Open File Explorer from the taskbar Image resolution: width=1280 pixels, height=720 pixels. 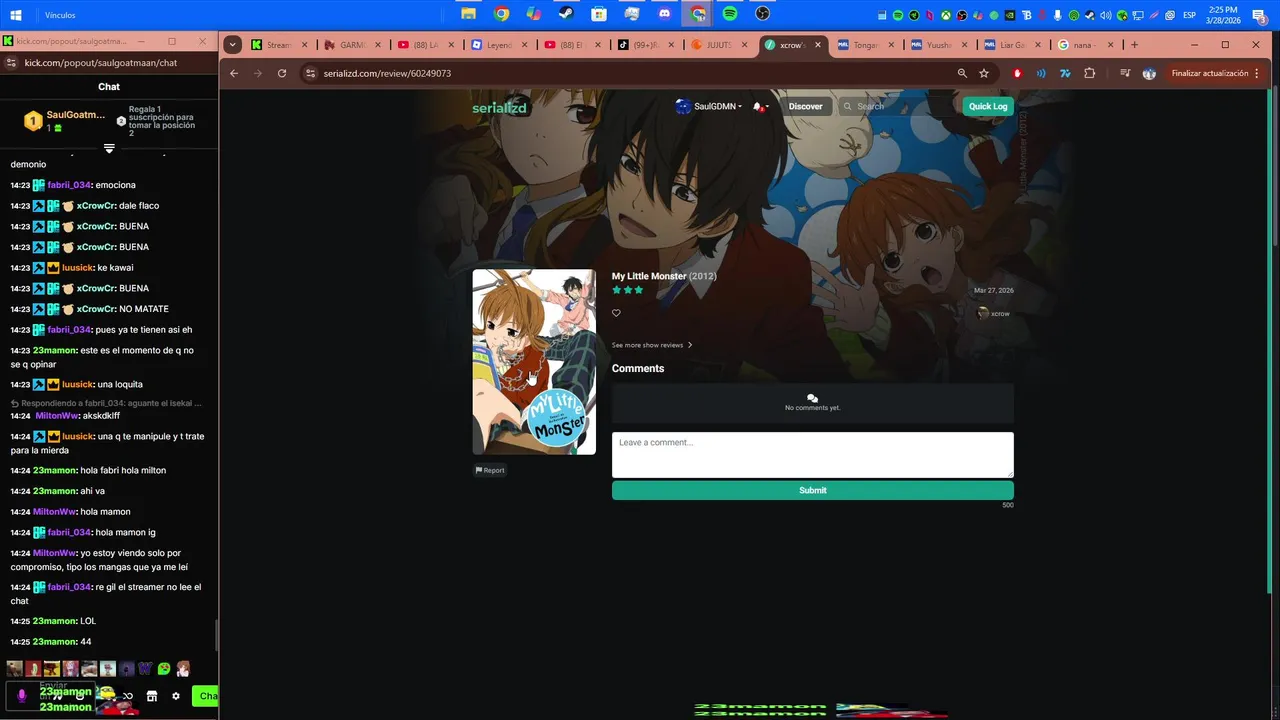coord(468,14)
